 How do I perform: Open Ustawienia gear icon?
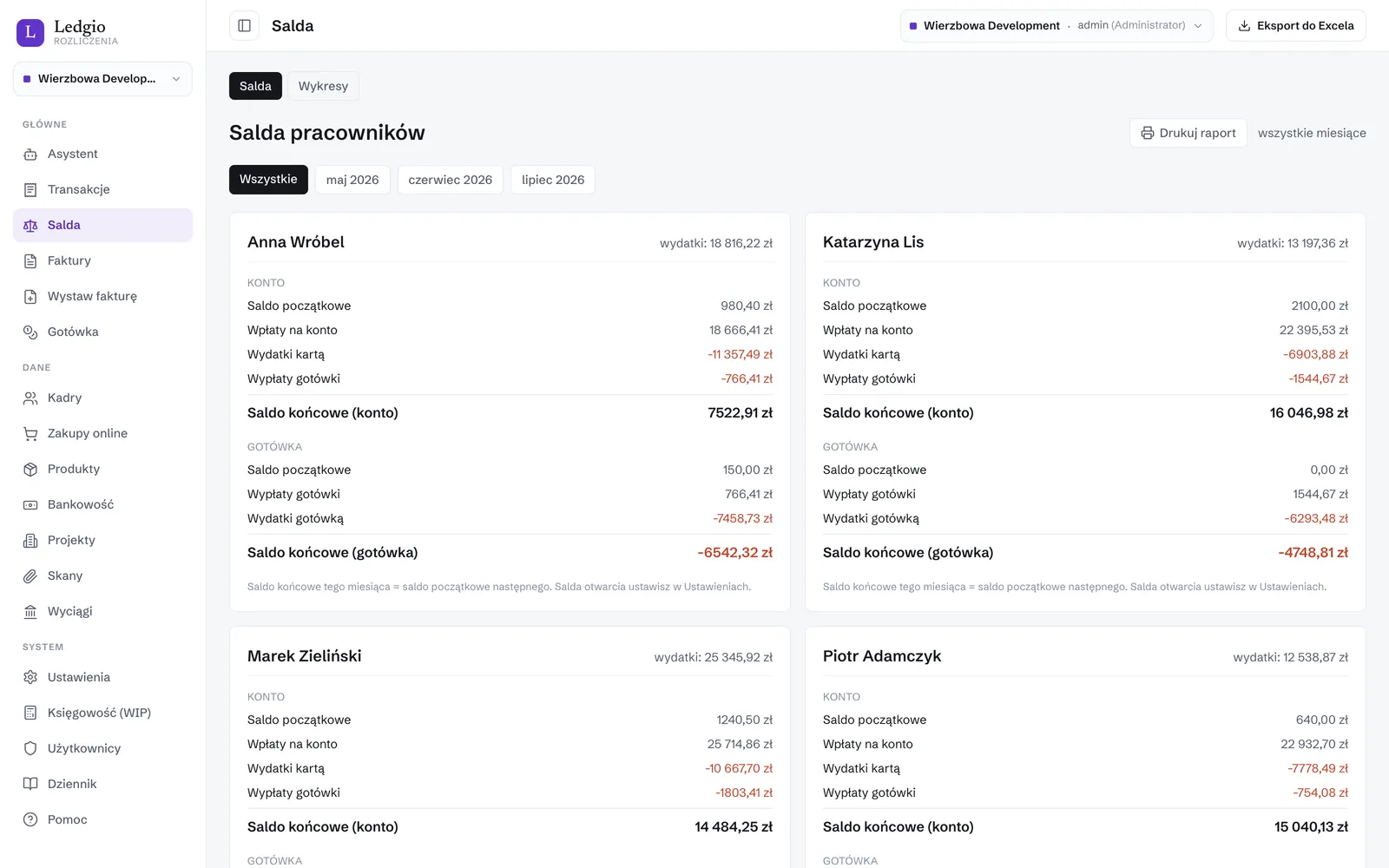[x=30, y=677]
